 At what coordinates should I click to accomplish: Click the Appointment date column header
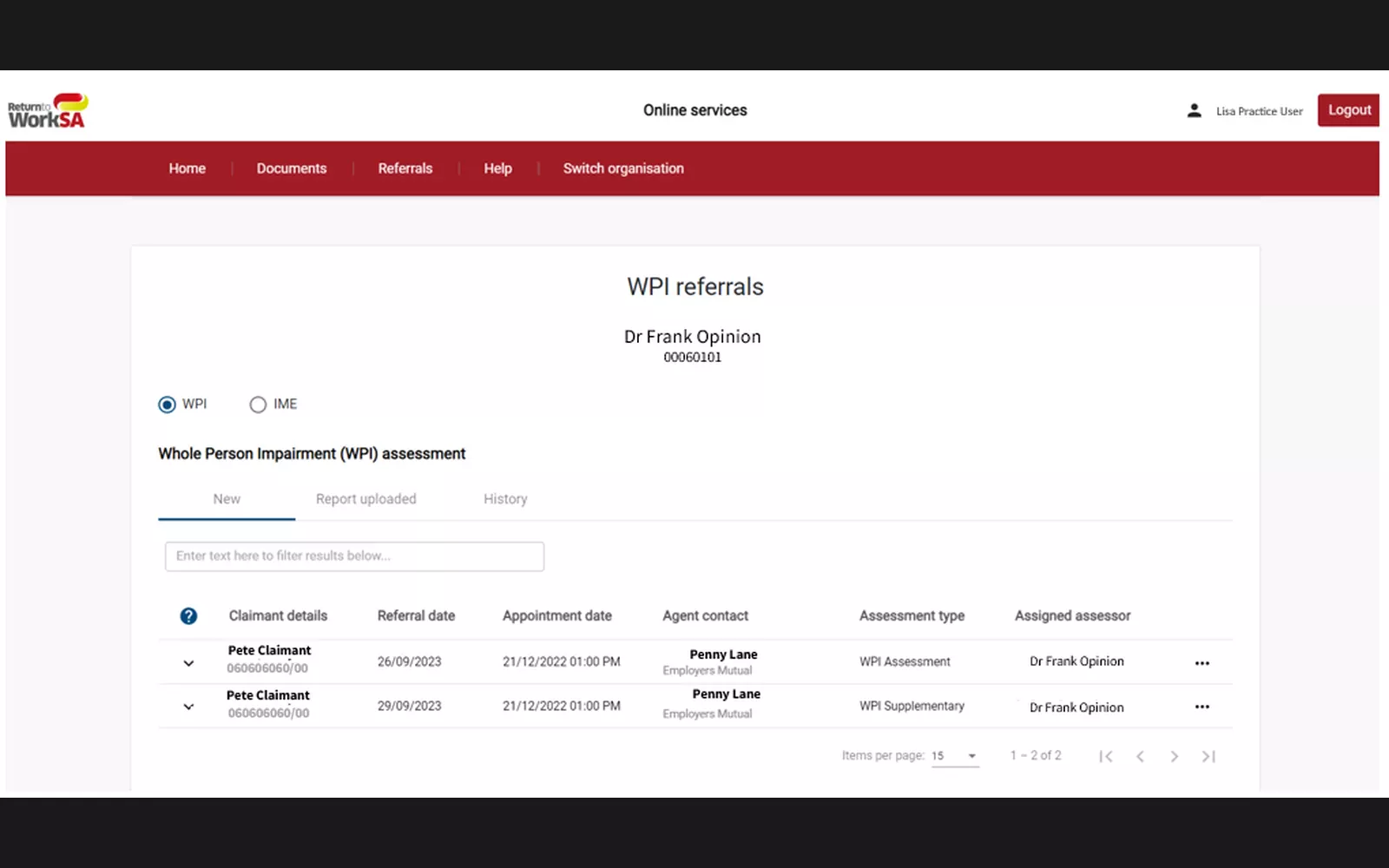coord(557,615)
